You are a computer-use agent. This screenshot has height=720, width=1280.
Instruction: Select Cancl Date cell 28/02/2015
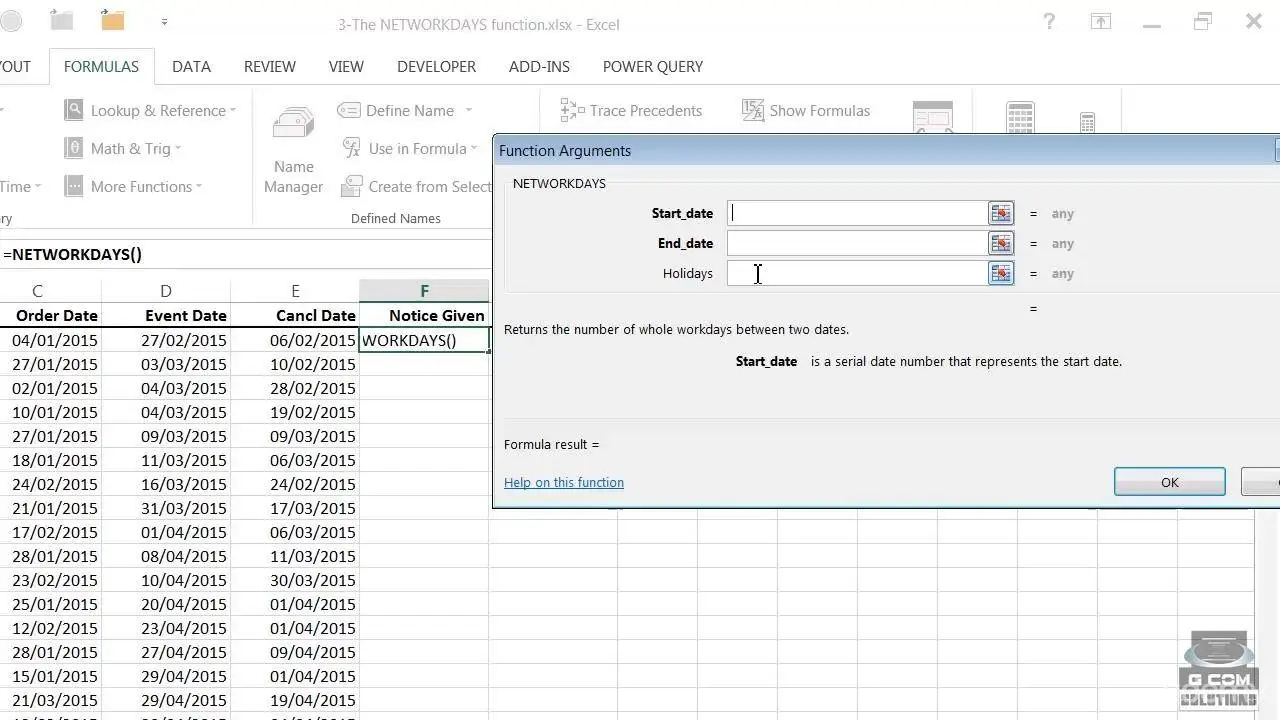point(295,388)
